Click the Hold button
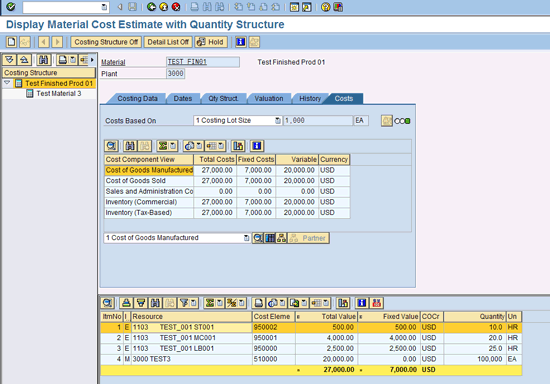This screenshot has height=384, width=550. (x=211, y=42)
